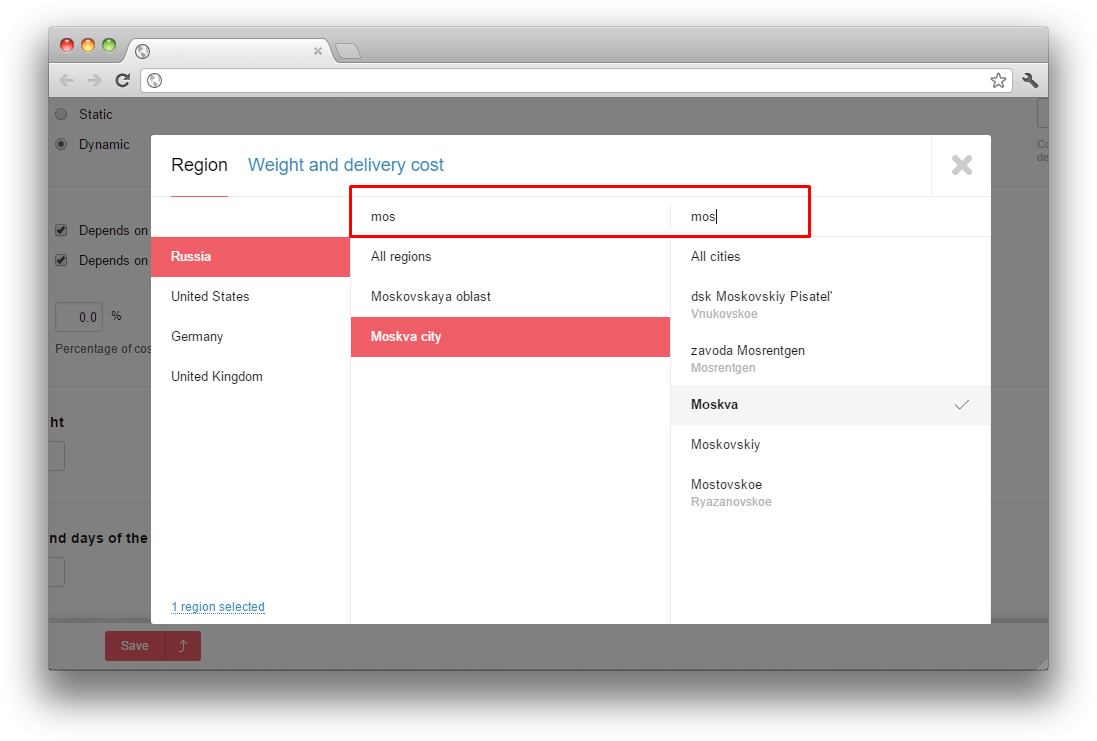
Task: Close the browser tab
Action: (318, 51)
